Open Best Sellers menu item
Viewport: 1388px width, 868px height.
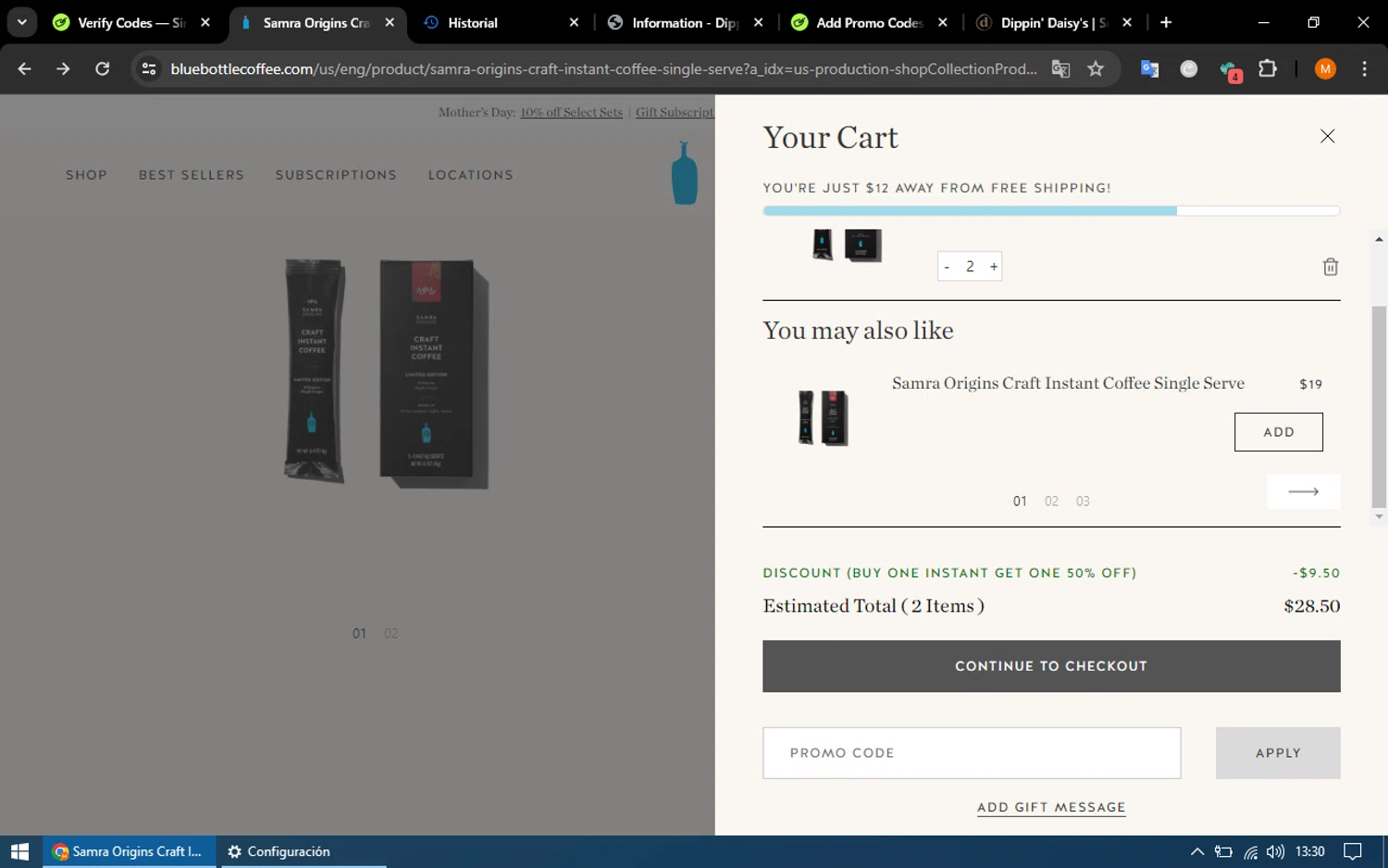click(x=192, y=175)
